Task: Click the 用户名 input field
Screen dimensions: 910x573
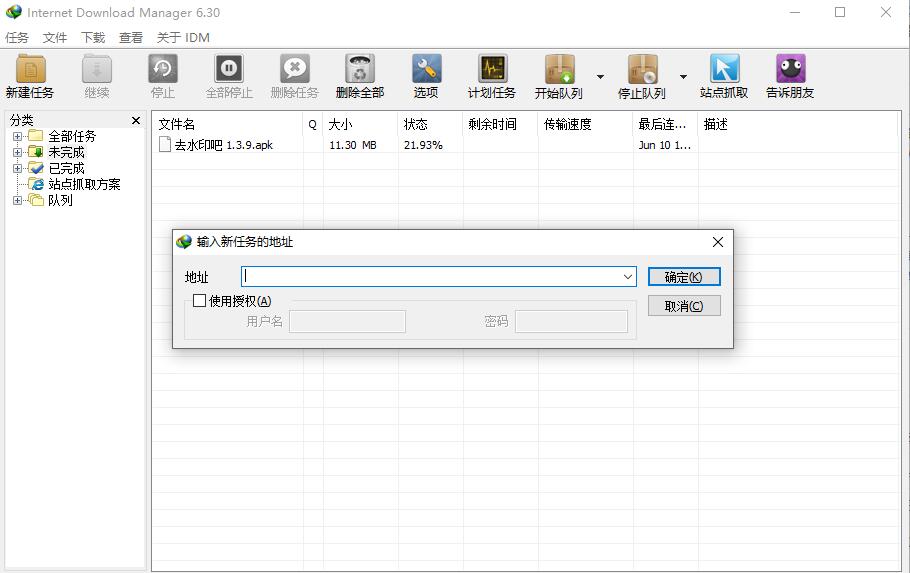Action: click(347, 322)
